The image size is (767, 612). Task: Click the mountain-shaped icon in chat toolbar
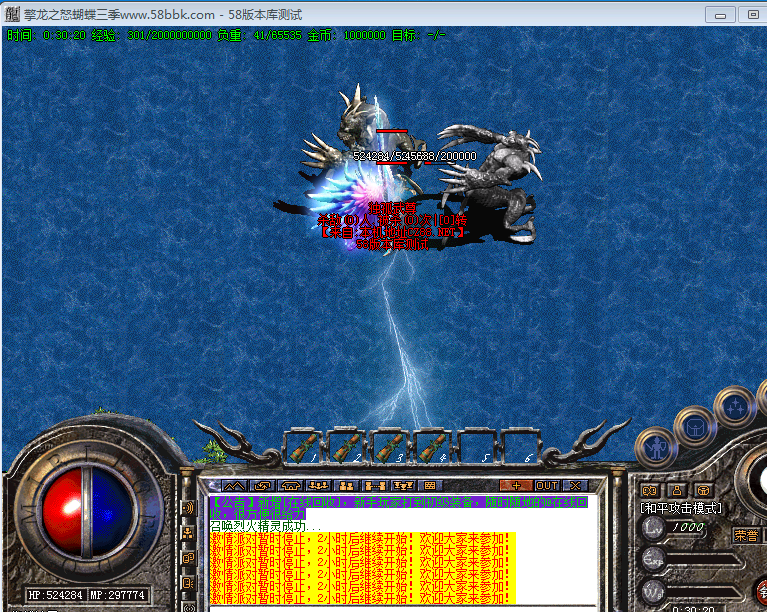[x=234, y=486]
